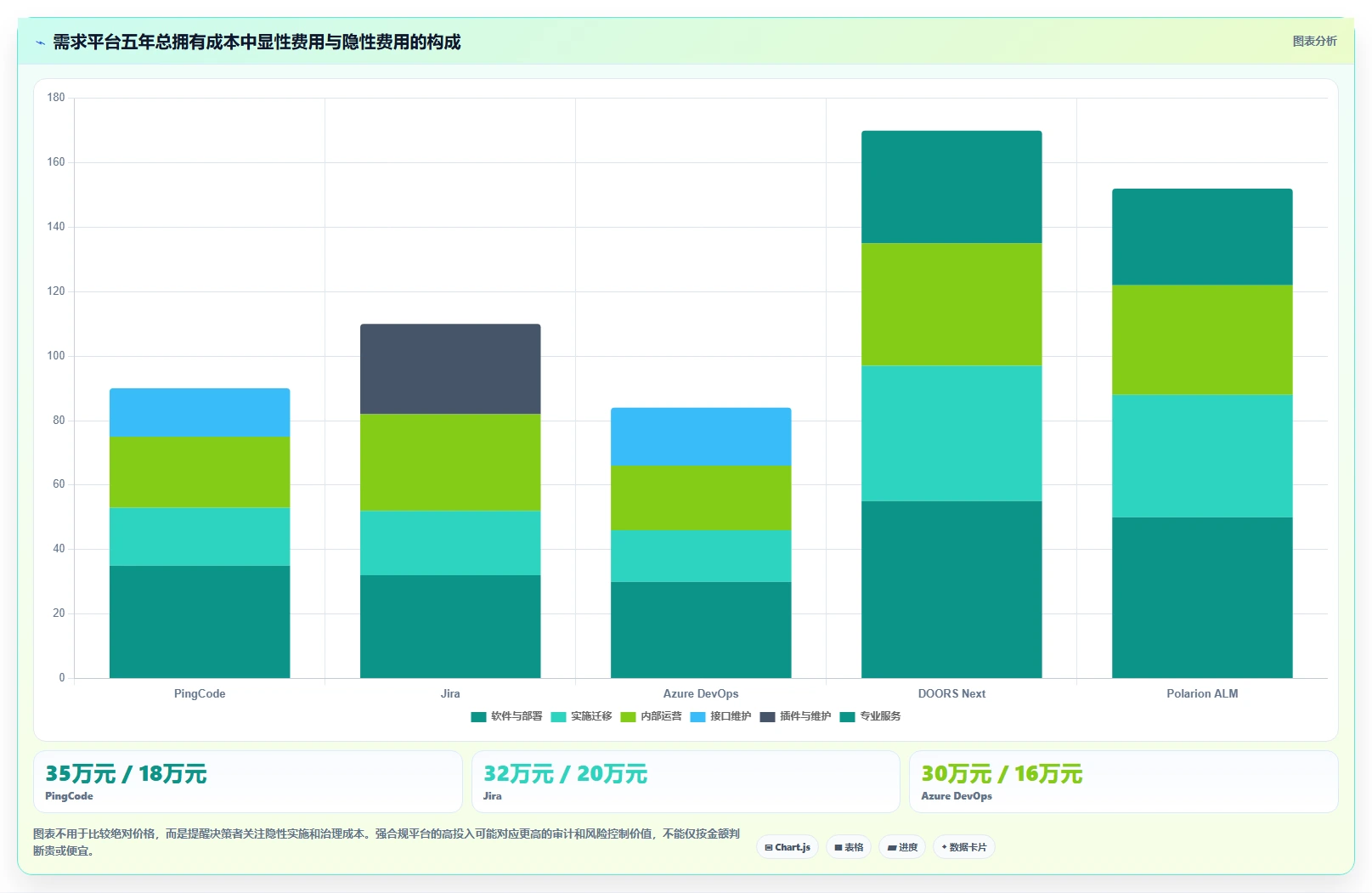Click the blue 接口维护 legend swatch
This screenshot has width=1372, height=893.
pos(697,717)
